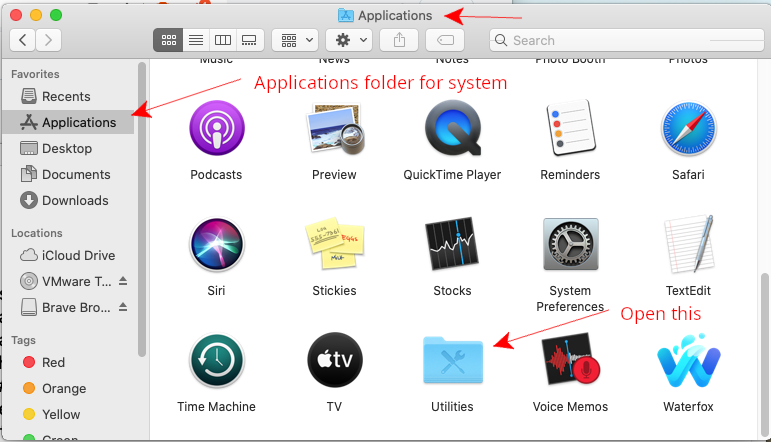The image size is (771, 442).
Task: Select the Stocks app icon
Action: click(452, 243)
